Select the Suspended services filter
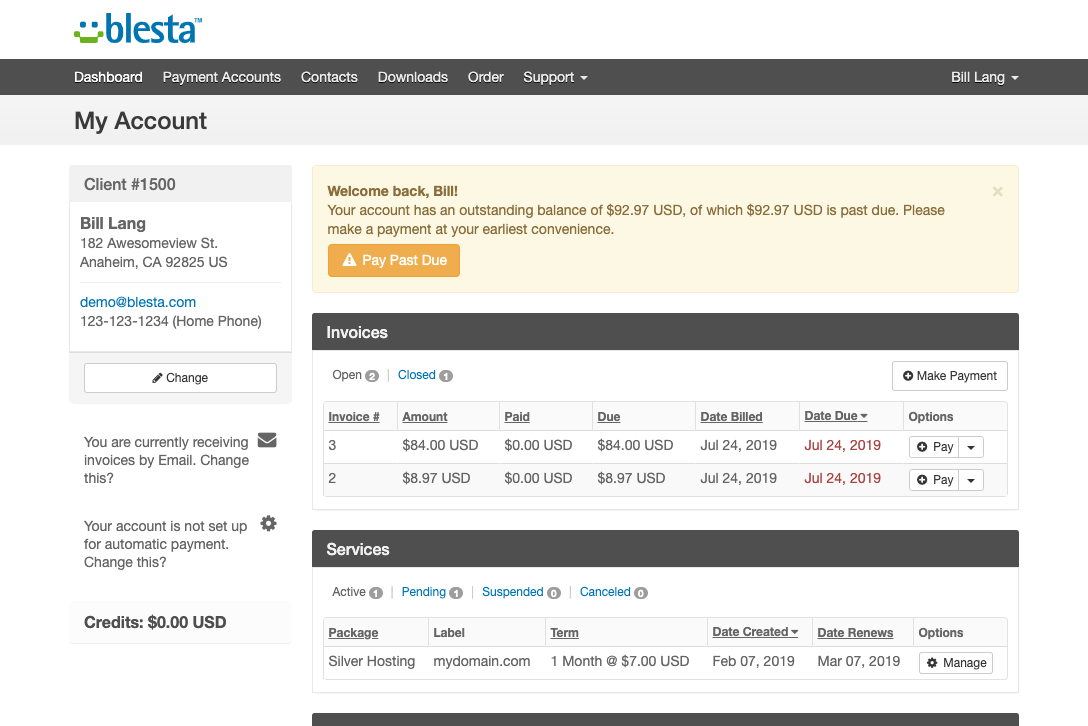The image size is (1088, 726). click(x=513, y=592)
